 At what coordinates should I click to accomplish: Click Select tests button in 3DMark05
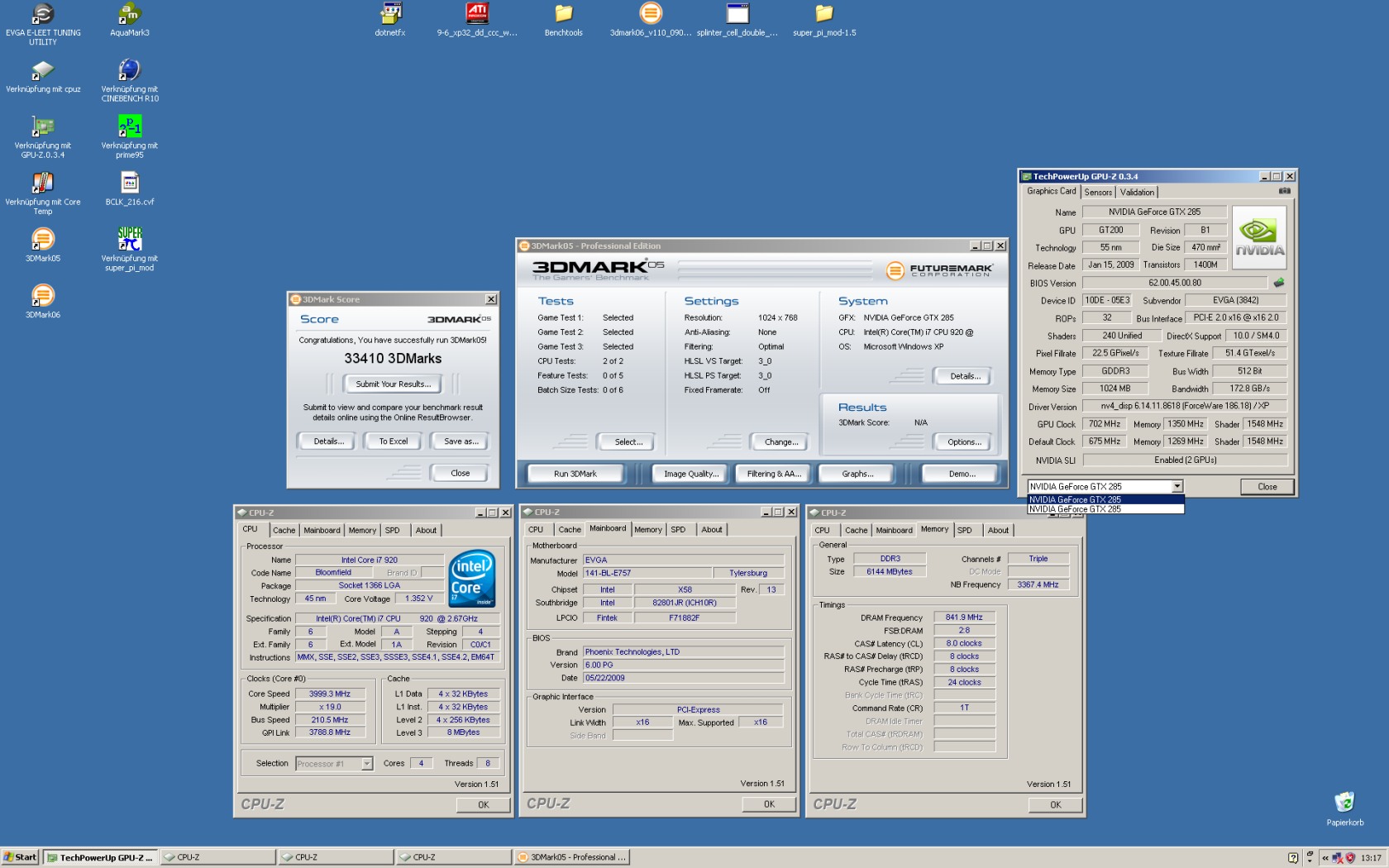[628, 442]
